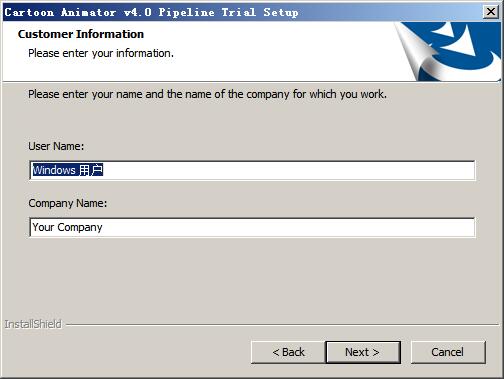The image size is (504, 379).
Task: Click the blank gray area below Company Name
Action: click(x=252, y=278)
